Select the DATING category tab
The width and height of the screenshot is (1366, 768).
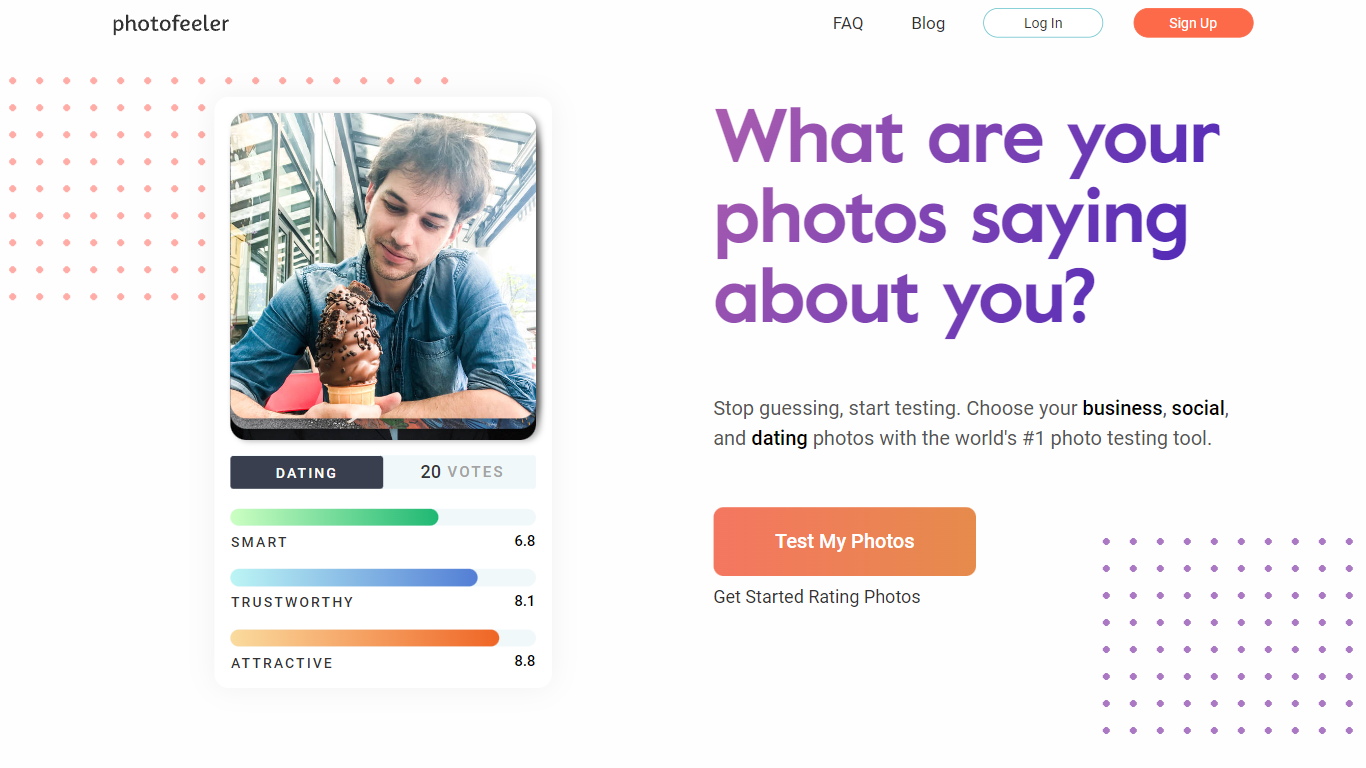[306, 473]
